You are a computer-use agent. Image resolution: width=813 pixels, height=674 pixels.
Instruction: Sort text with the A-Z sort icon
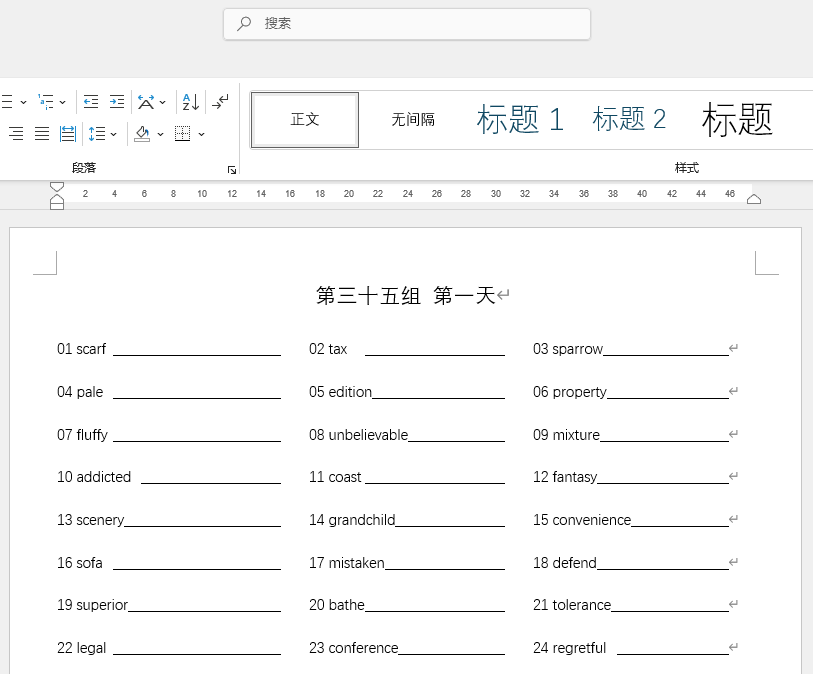coord(190,102)
